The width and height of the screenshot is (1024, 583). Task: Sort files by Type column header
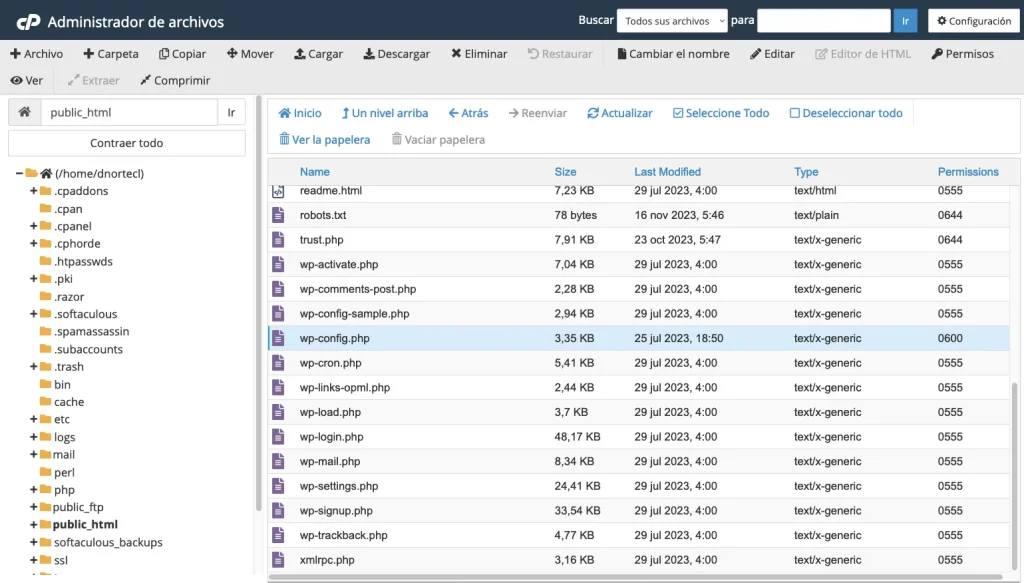click(806, 172)
